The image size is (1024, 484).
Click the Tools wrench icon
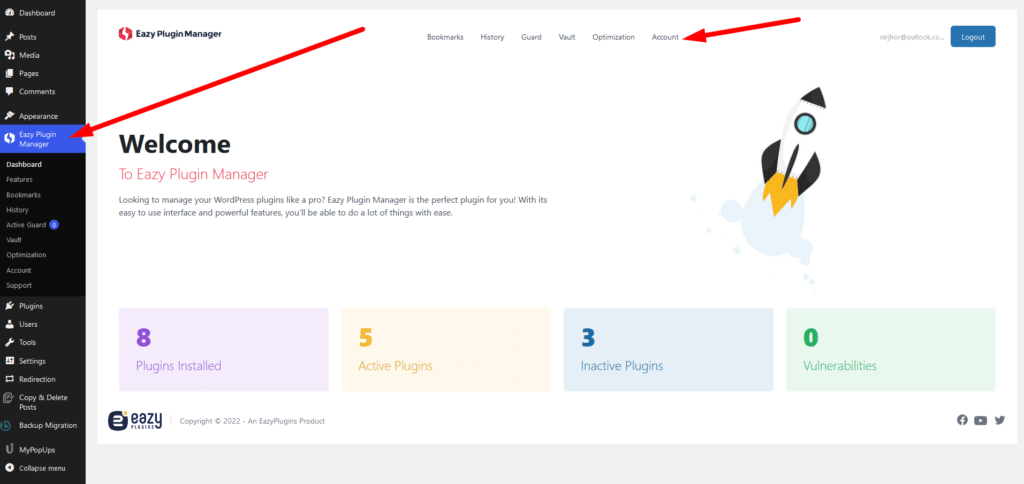click(9, 342)
